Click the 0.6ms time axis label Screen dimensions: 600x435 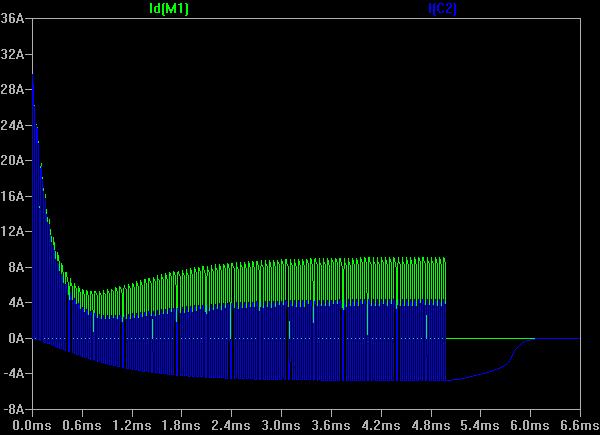pos(82,425)
